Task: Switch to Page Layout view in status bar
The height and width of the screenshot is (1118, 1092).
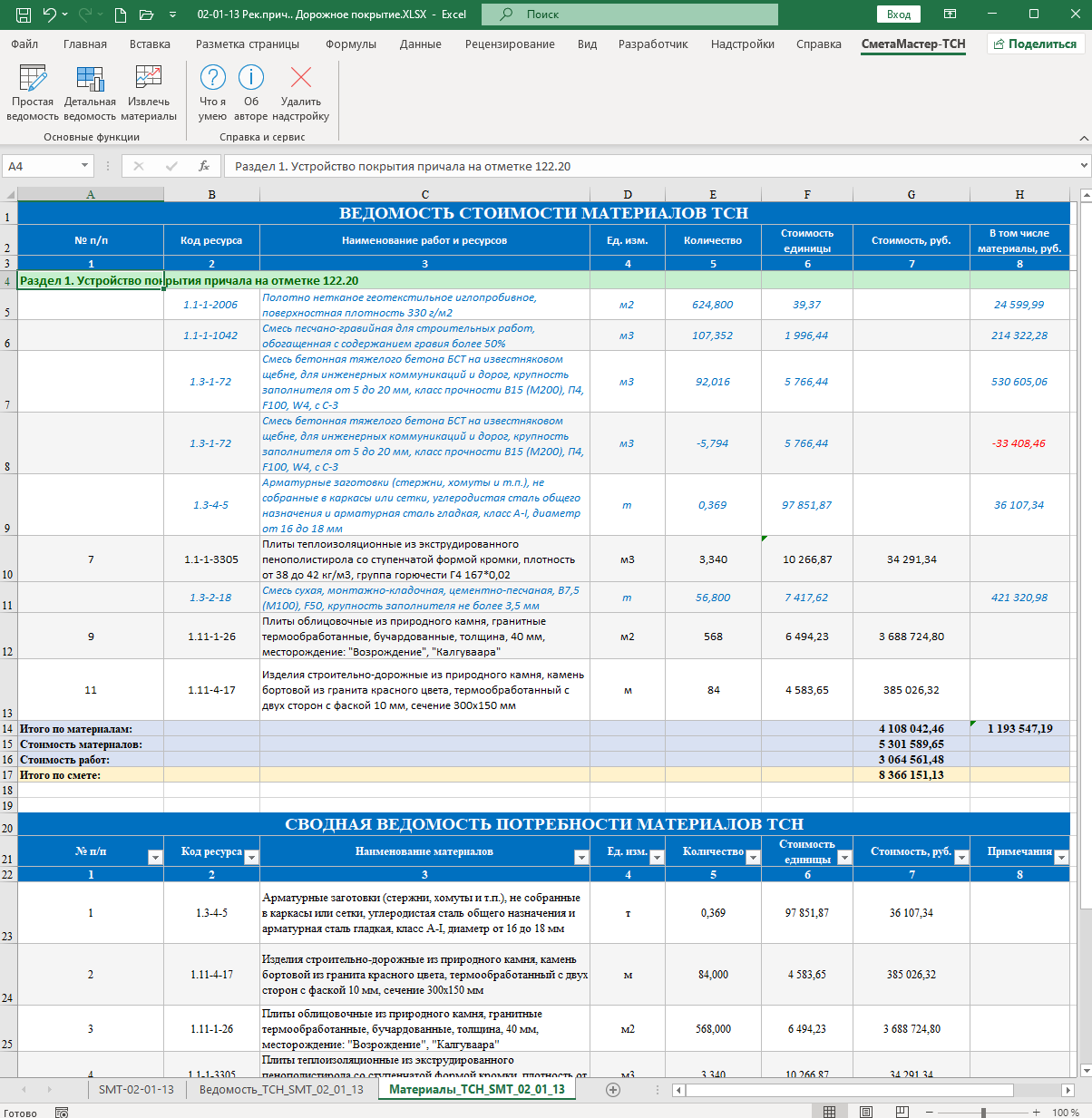Action: click(865, 1112)
